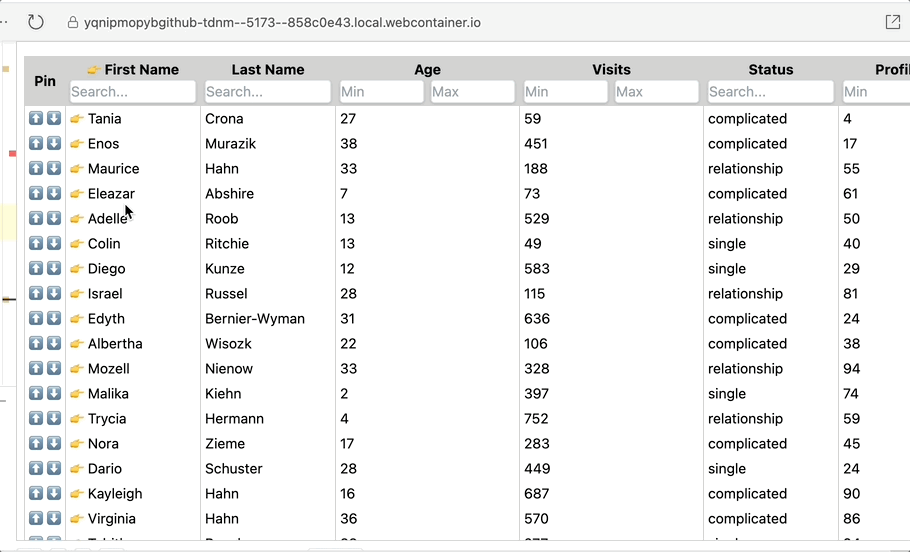
Task: Open preview in new tab icon
Action: click(x=893, y=23)
